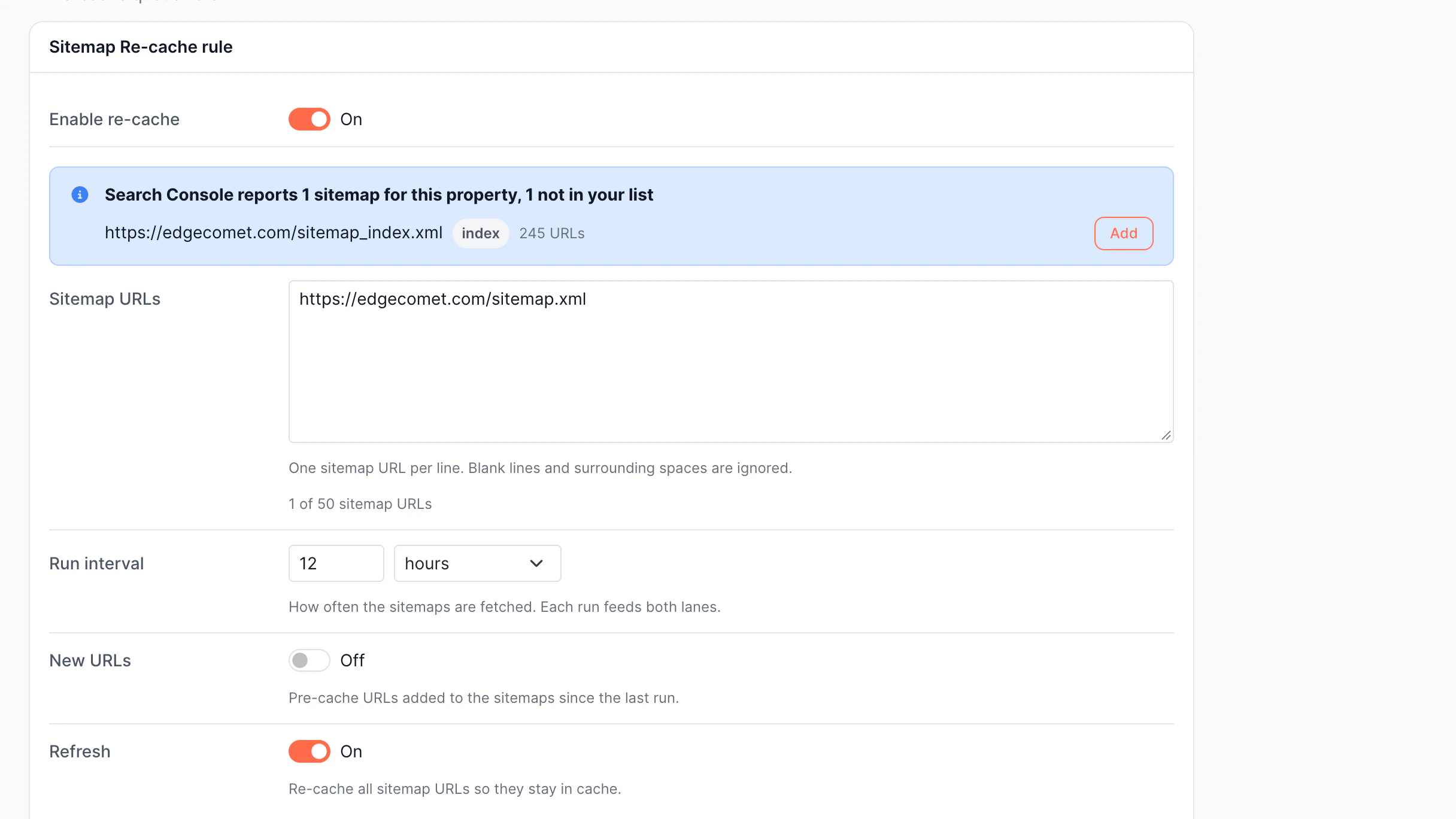Click the Search Console reports heading text
The height and width of the screenshot is (819, 1456).
pyautogui.click(x=379, y=195)
